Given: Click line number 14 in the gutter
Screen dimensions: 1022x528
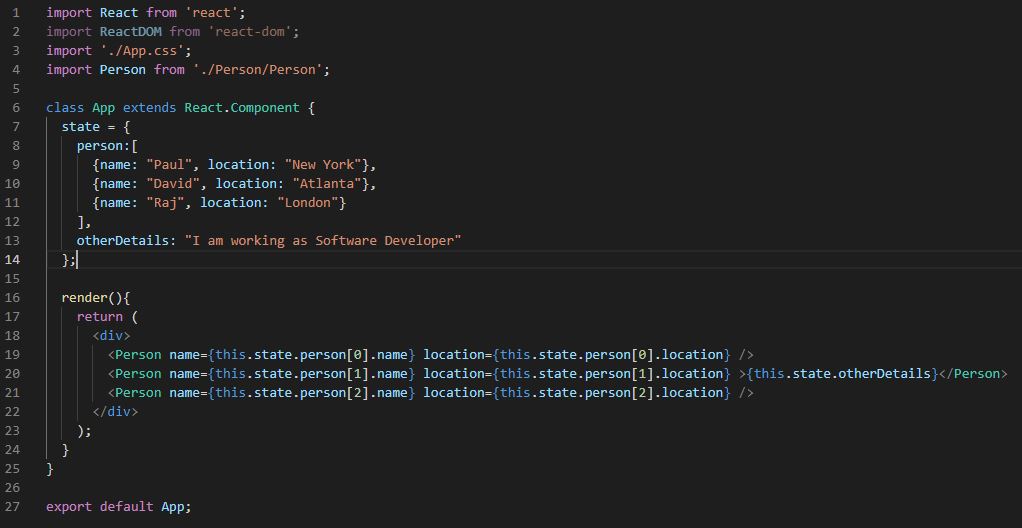Looking at the screenshot, I should point(12,260).
